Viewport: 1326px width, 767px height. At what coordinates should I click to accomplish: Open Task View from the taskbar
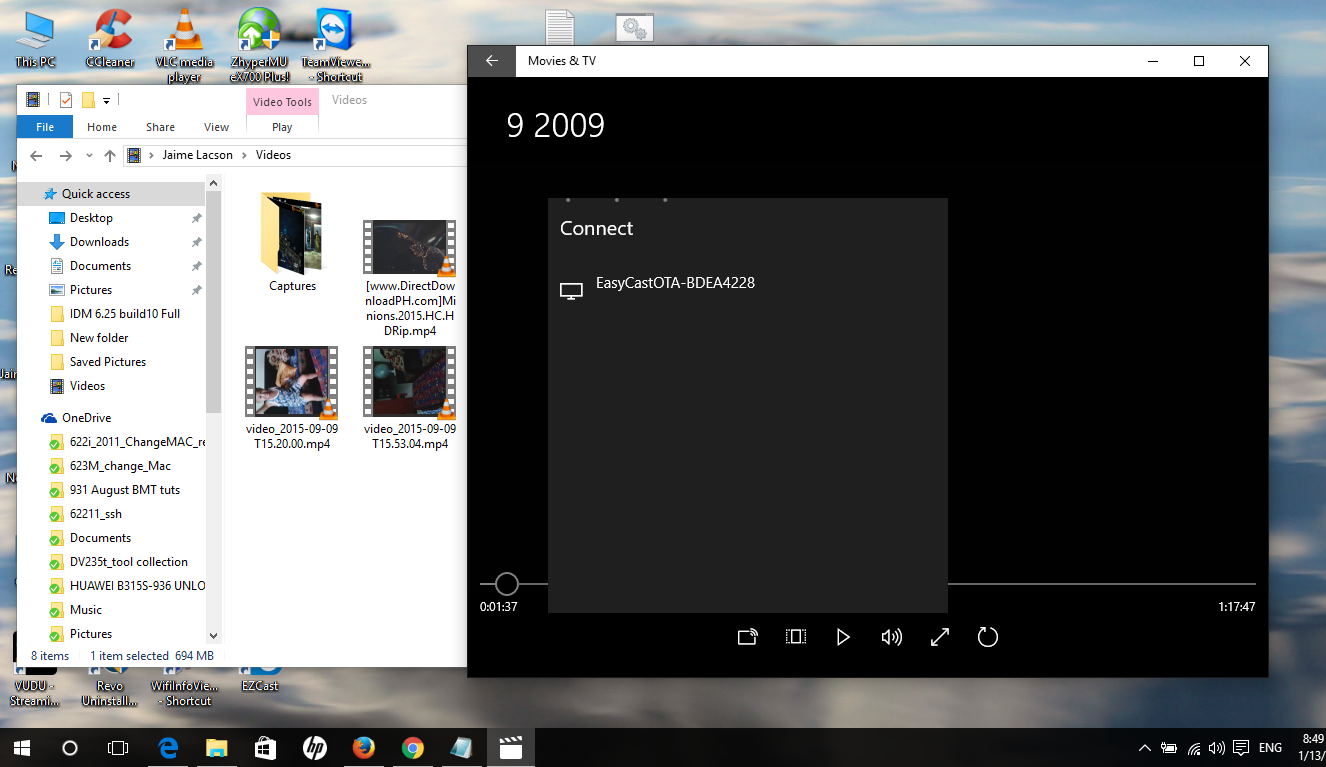118,747
